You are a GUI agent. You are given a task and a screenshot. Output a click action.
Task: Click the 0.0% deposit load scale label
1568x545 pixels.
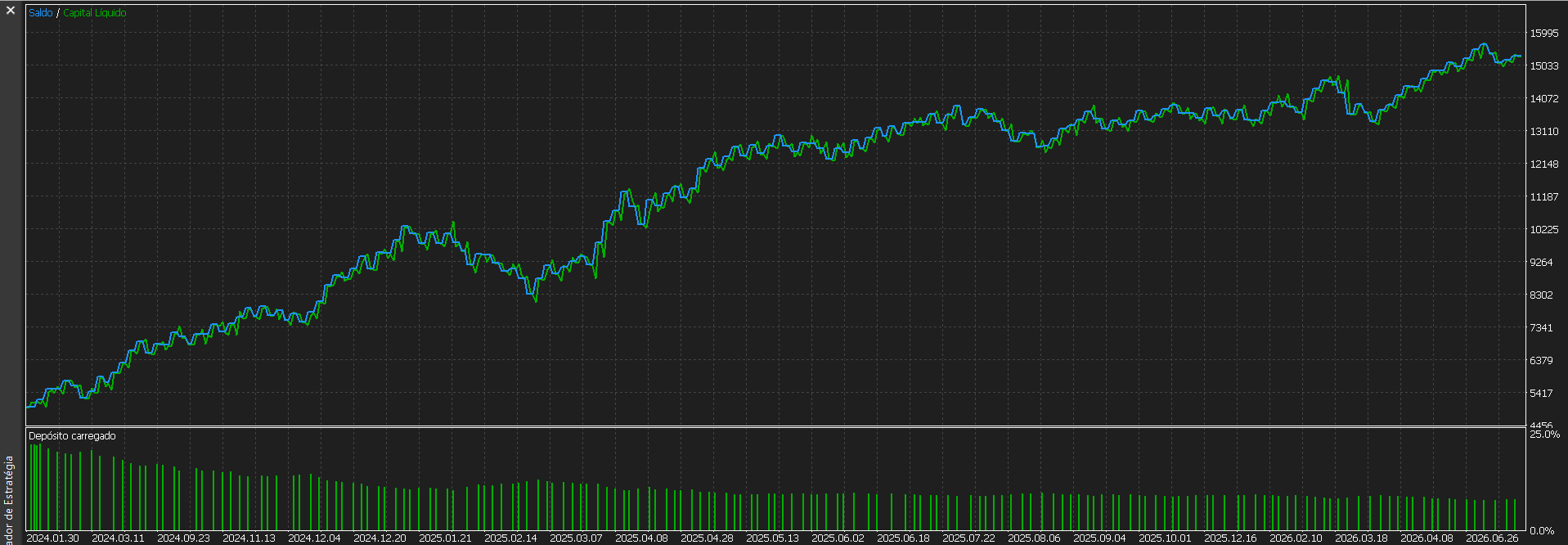[1542, 531]
